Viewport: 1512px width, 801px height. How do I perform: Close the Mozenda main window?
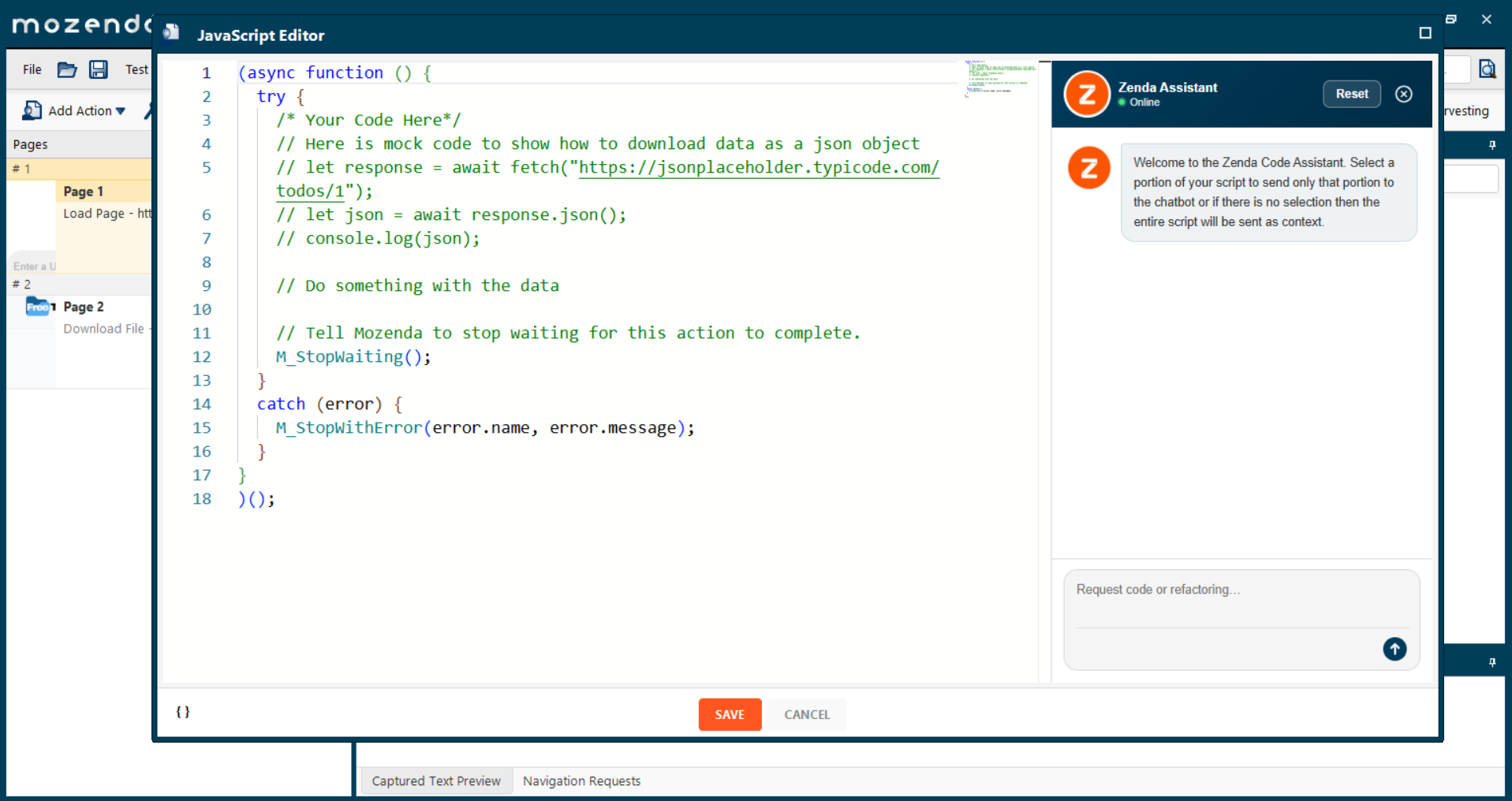click(x=1486, y=19)
